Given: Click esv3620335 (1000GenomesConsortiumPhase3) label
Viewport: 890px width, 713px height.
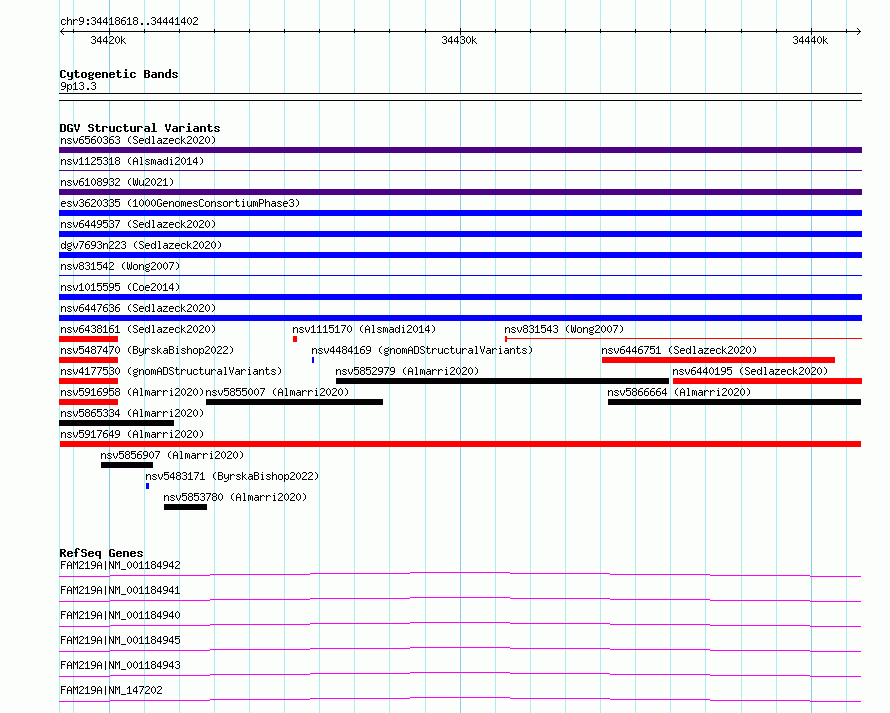Looking at the screenshot, I should 180,203.
